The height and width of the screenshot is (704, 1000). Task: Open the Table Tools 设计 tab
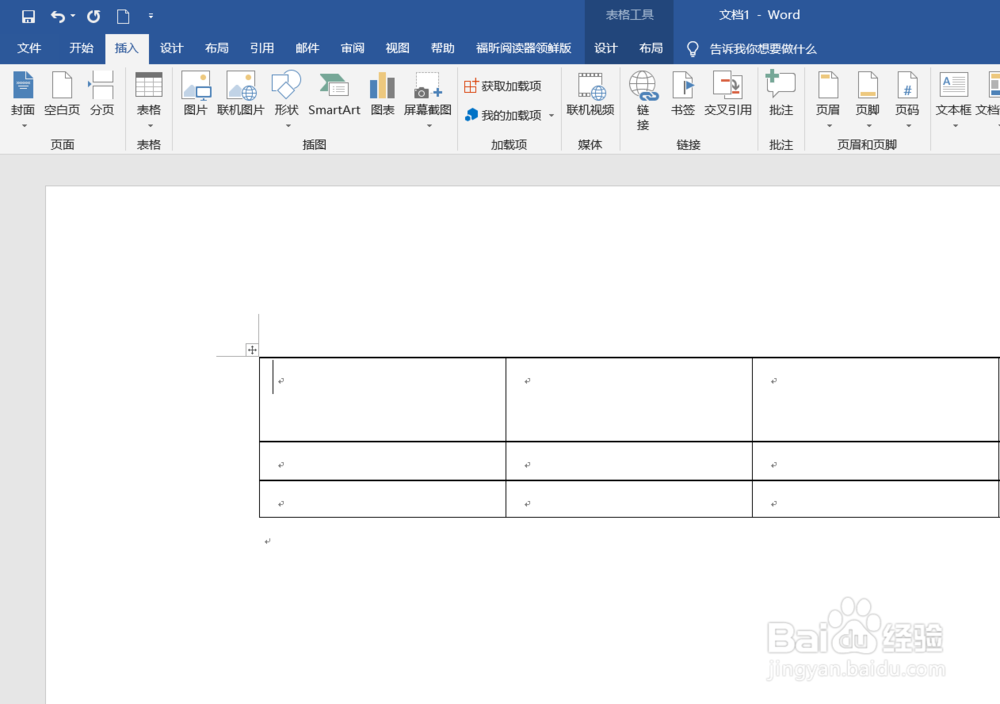(x=606, y=47)
